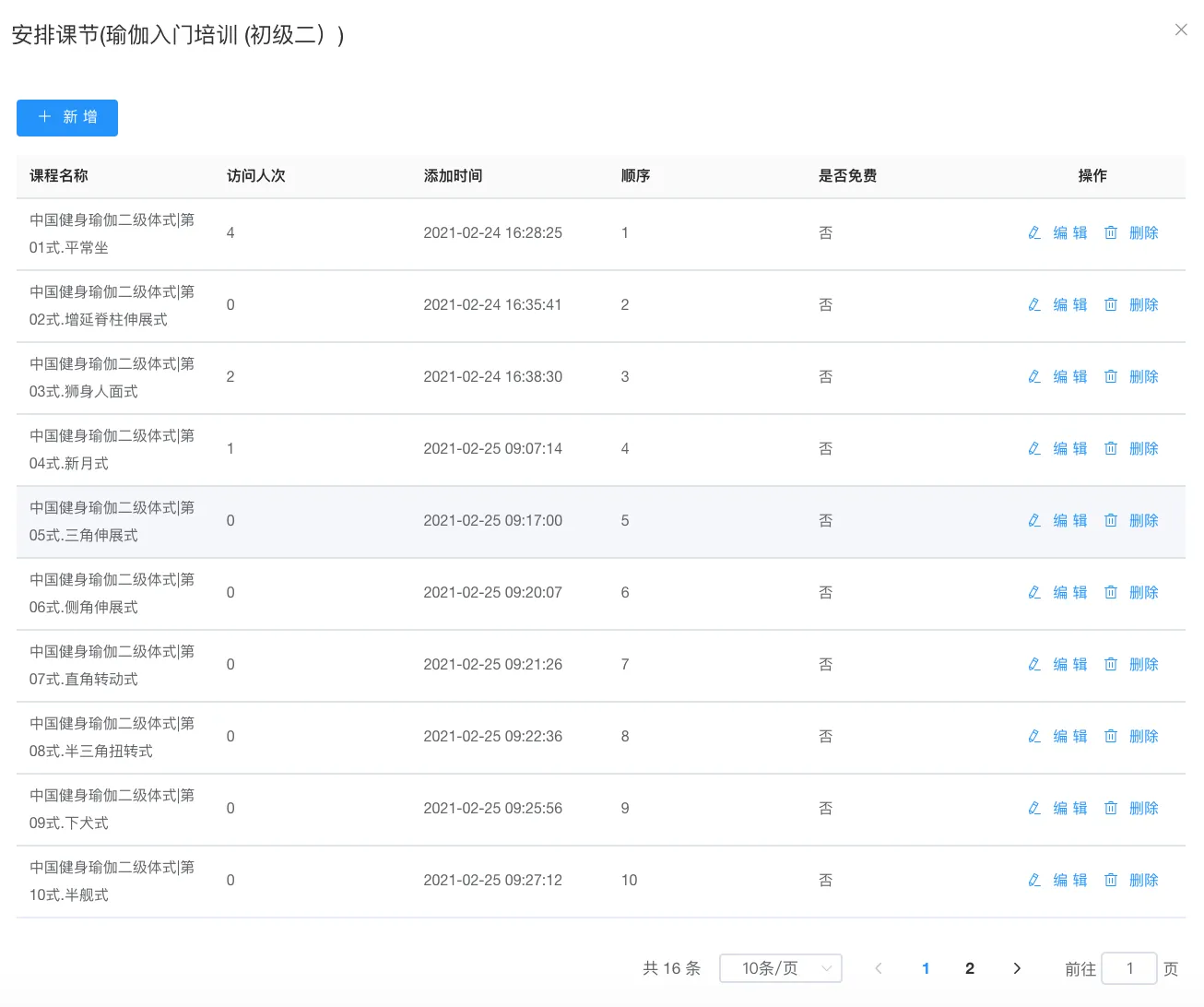
Task: Click pencil edit icon for 03式.狮身人面式
Action: pos(1034,377)
